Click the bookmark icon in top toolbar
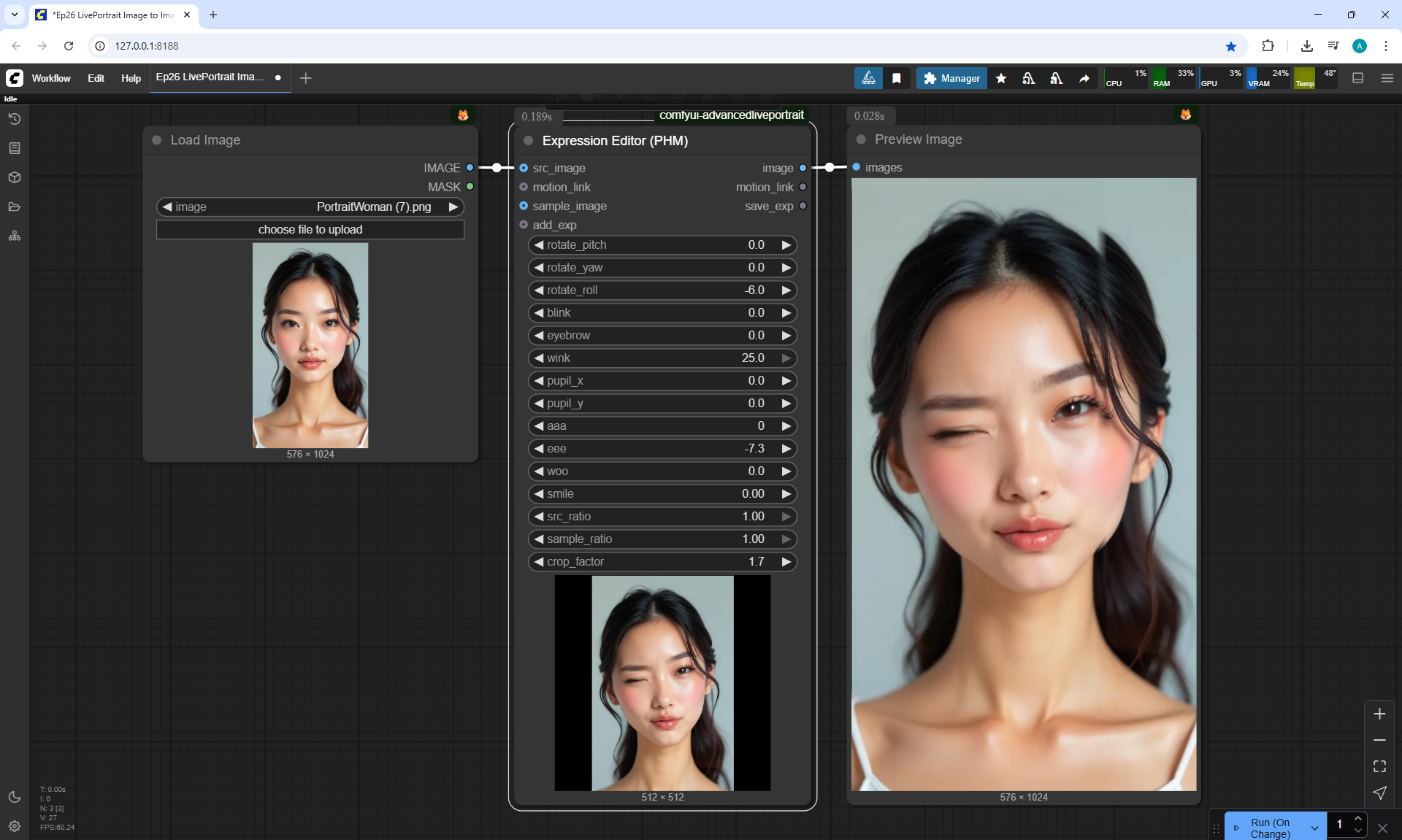1402x840 pixels. (897, 78)
